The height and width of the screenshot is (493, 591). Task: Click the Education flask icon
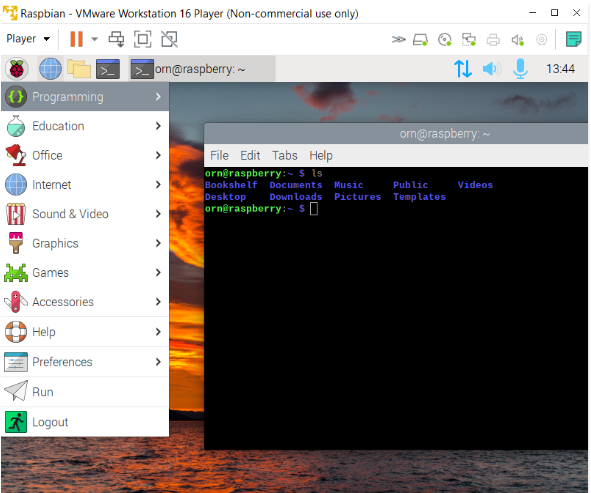(x=16, y=126)
